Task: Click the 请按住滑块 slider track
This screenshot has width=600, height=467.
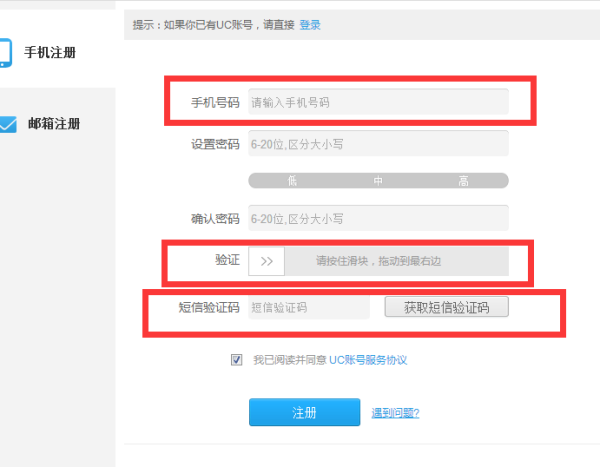Action: click(x=396, y=261)
